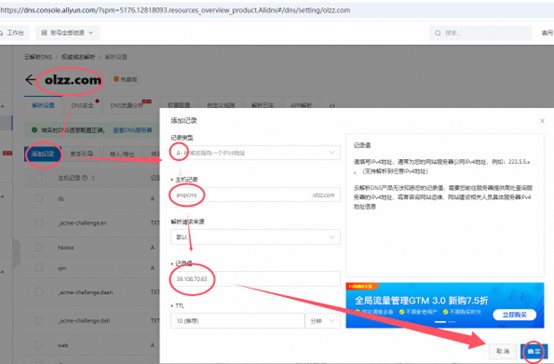Image resolution: width=554 pixels, height=364 pixels.
Task: Switch to the 解析日志 tab
Action: 263,105
